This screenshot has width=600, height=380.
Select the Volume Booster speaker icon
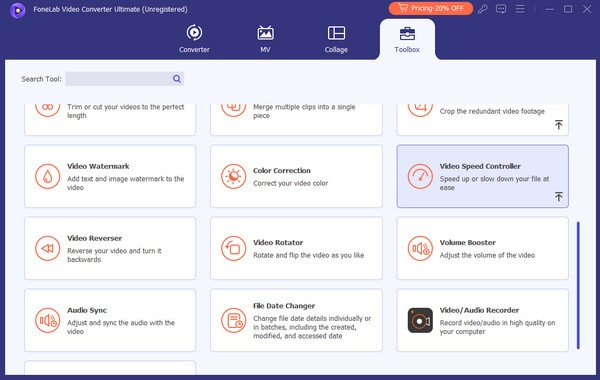coord(420,248)
